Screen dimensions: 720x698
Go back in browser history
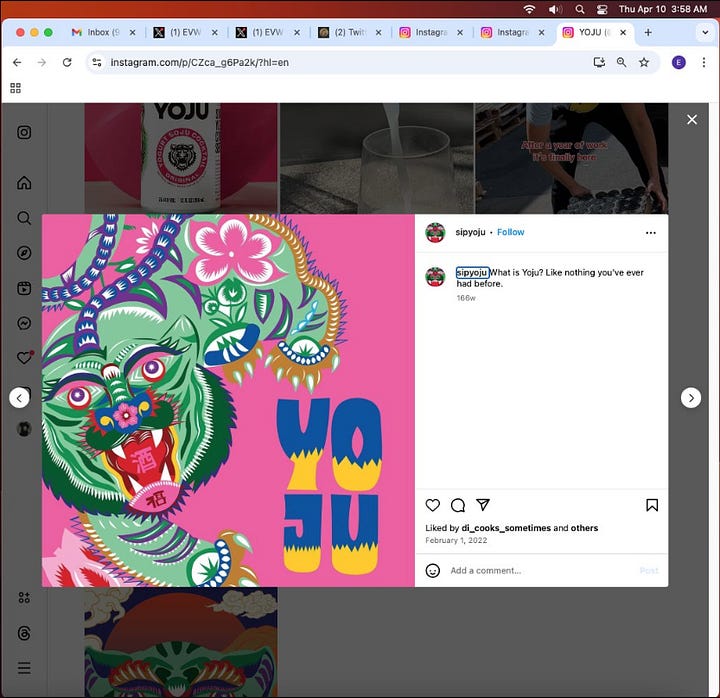click(17, 62)
